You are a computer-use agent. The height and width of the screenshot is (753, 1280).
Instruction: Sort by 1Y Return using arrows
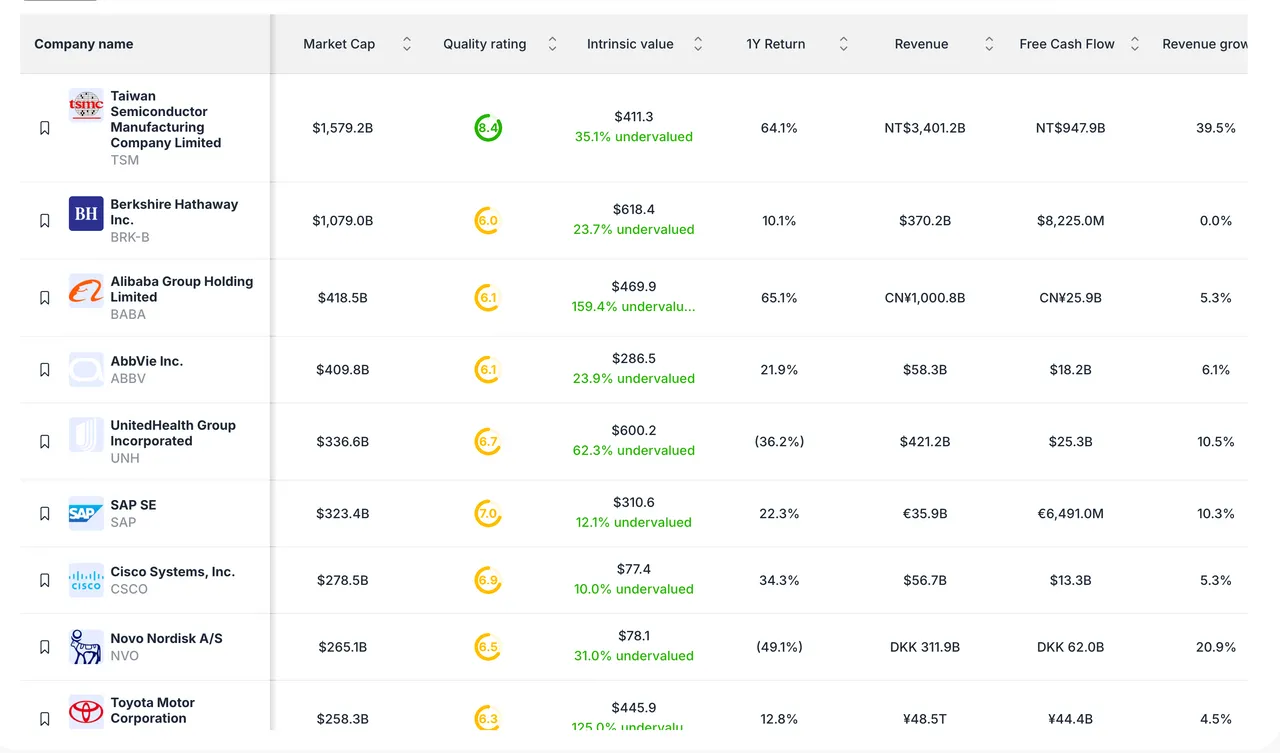coord(843,44)
